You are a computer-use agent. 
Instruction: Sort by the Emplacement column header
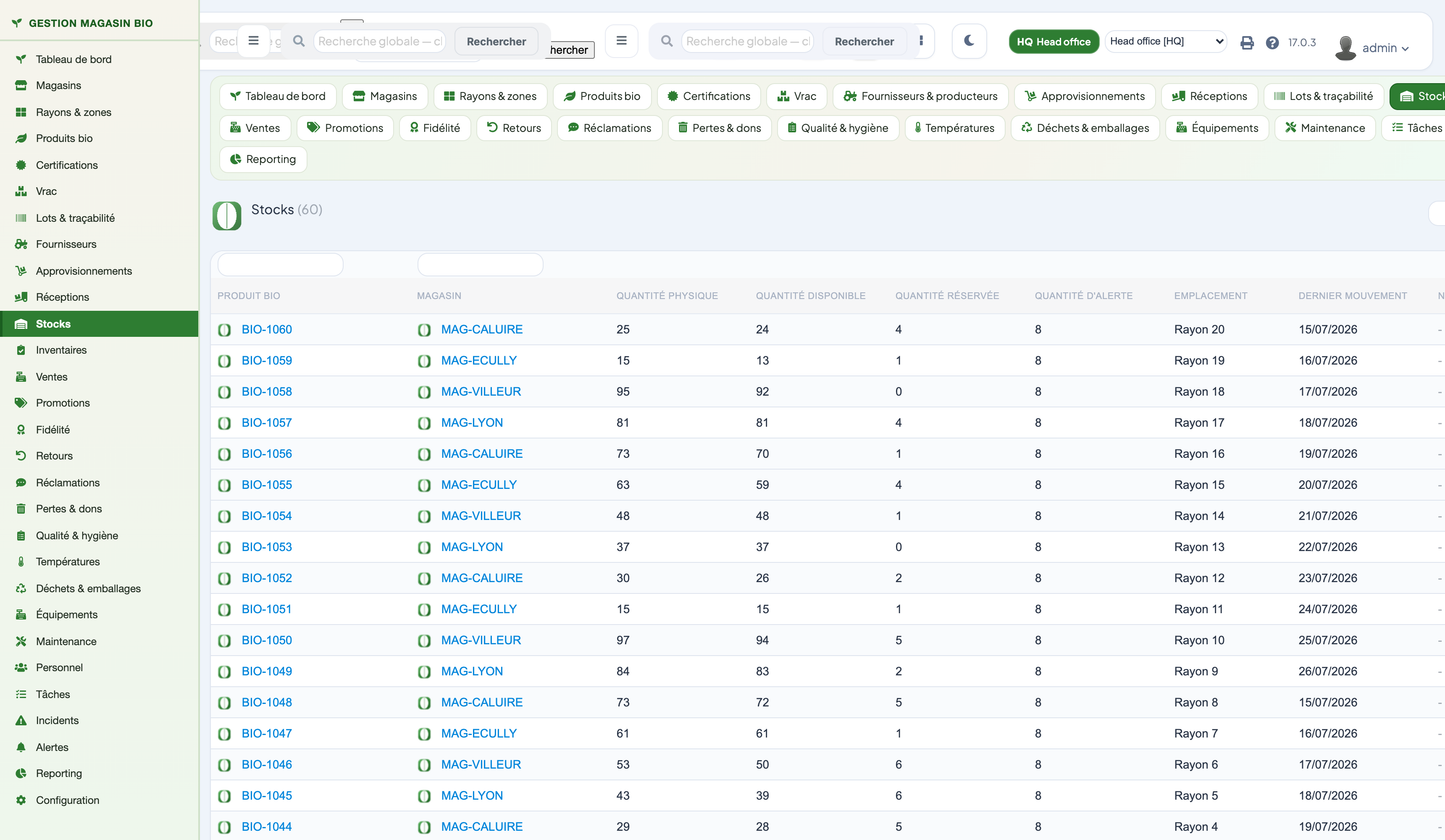(1211, 296)
